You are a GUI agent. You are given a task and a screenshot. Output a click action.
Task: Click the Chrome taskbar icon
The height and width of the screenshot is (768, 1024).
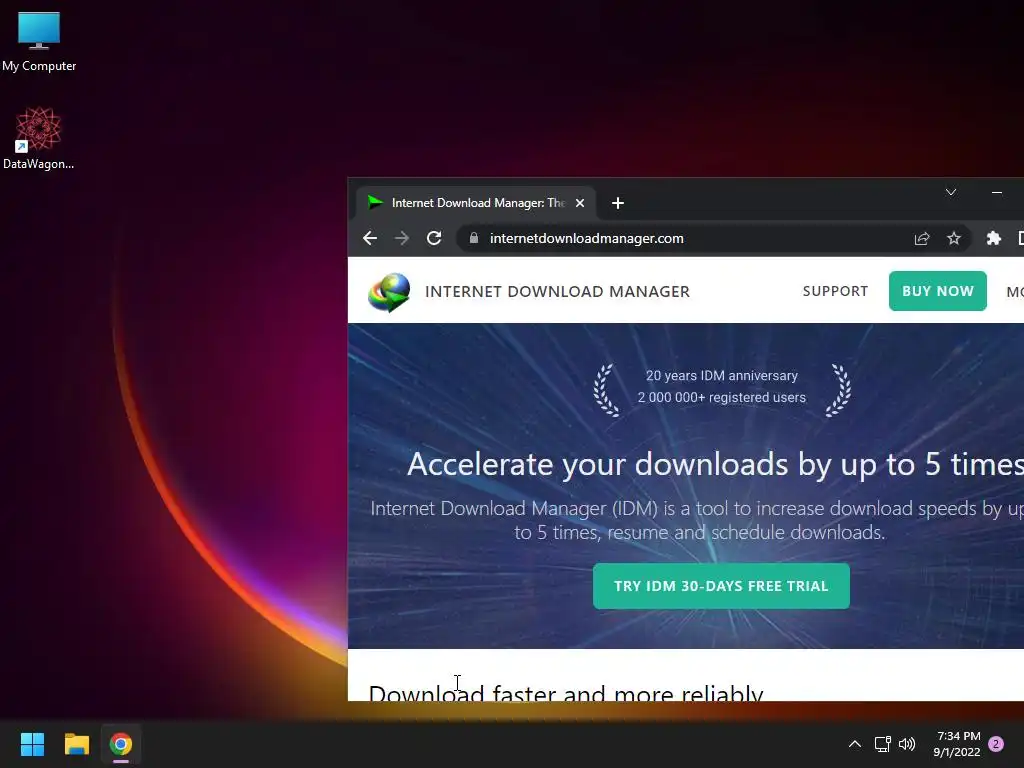pos(121,744)
